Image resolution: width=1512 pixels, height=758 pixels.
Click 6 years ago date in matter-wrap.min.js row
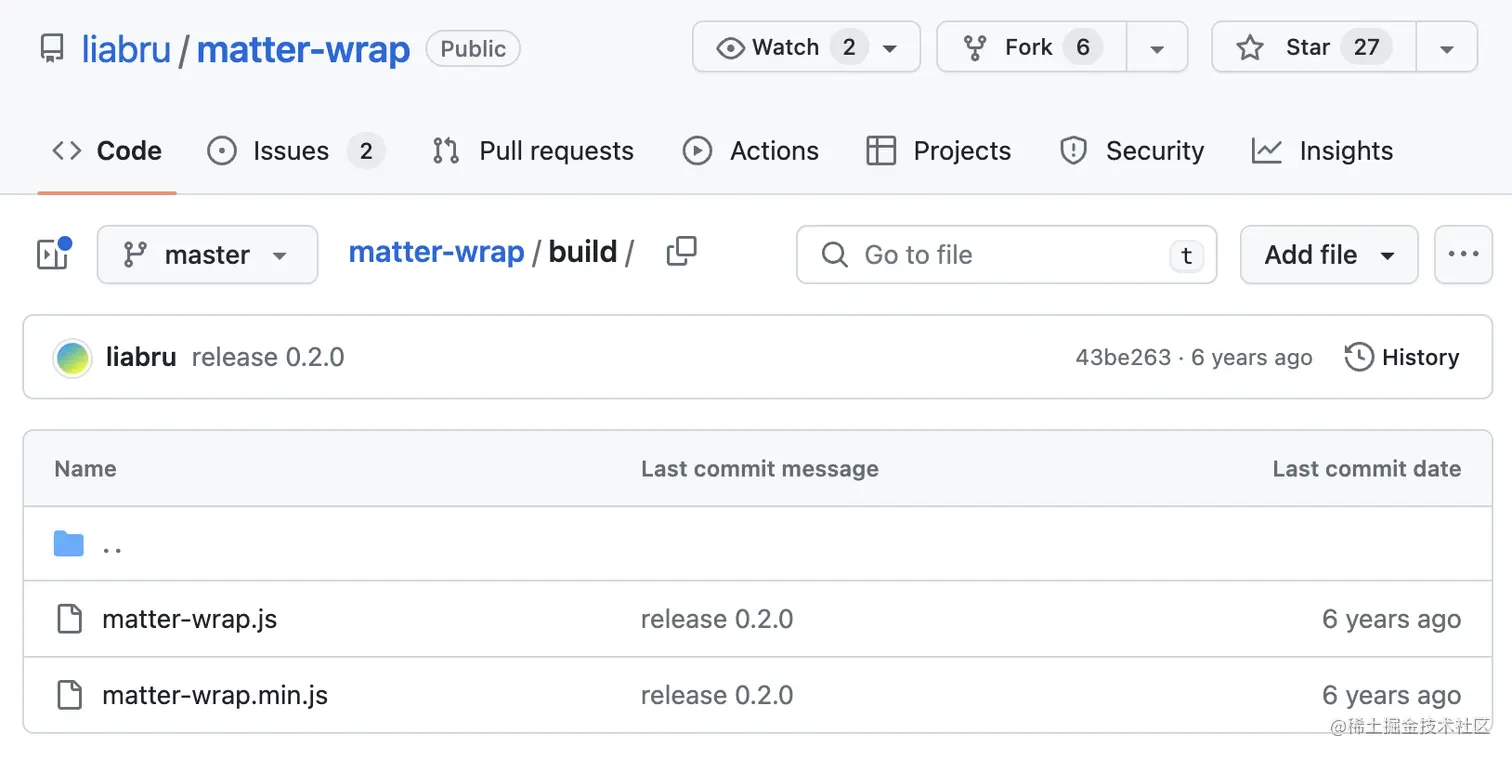click(1391, 696)
